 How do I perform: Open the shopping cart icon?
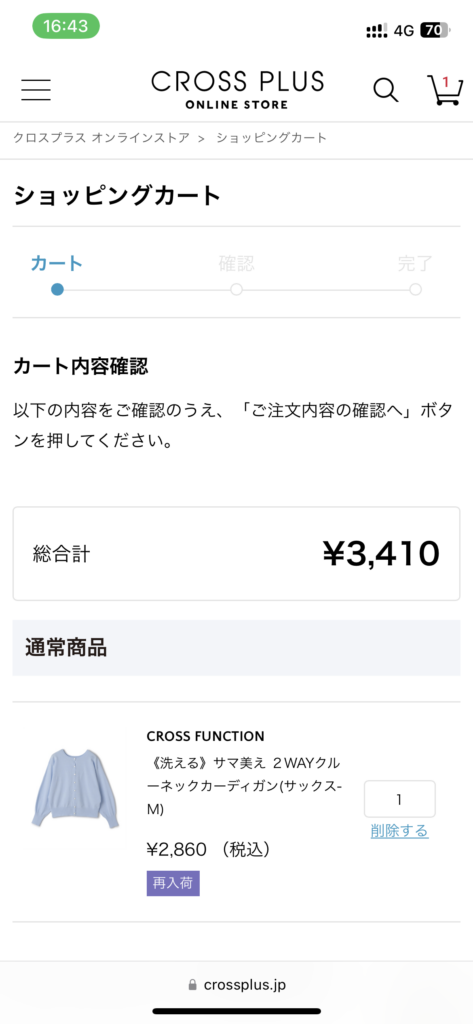444,89
